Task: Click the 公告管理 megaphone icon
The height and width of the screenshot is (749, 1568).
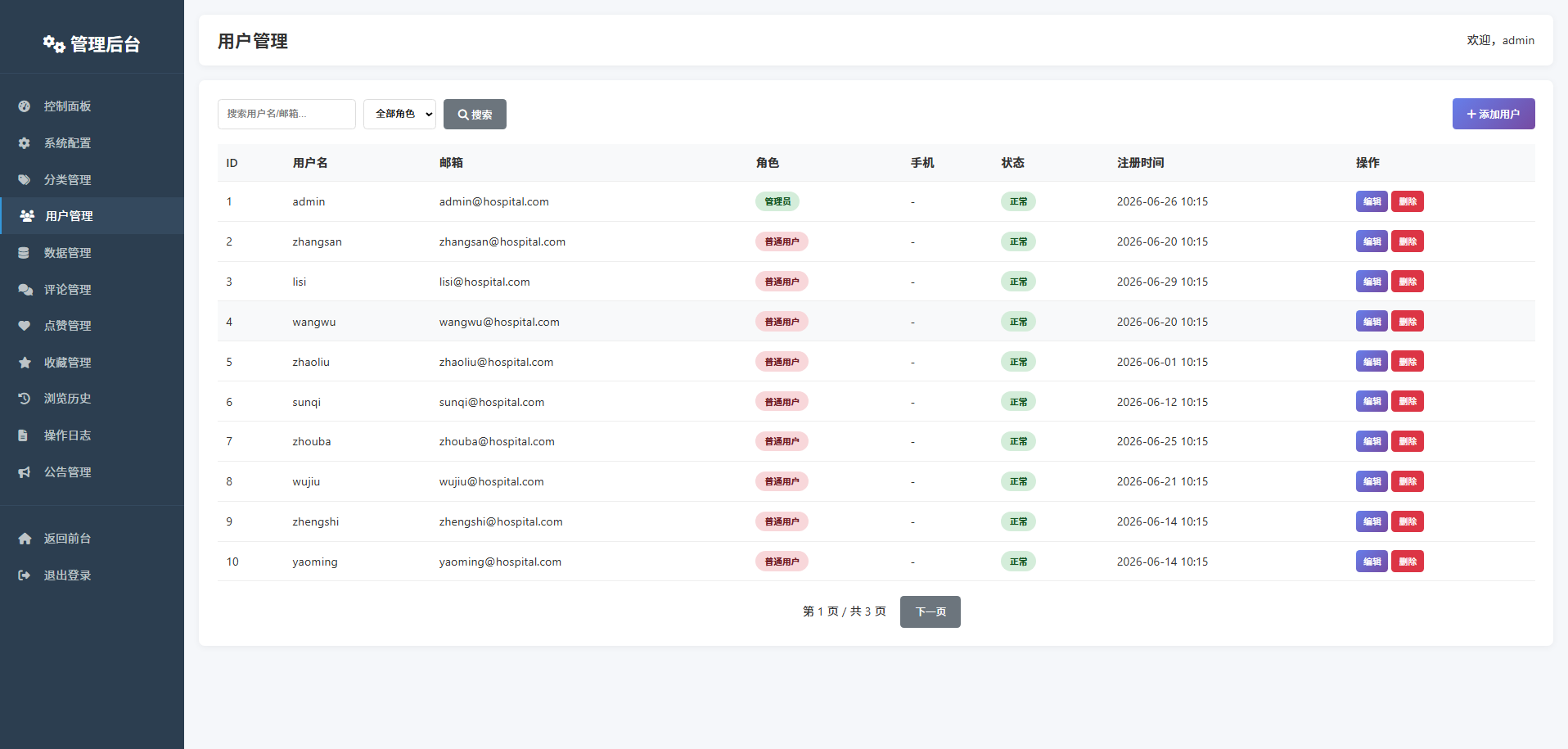Action: click(25, 472)
